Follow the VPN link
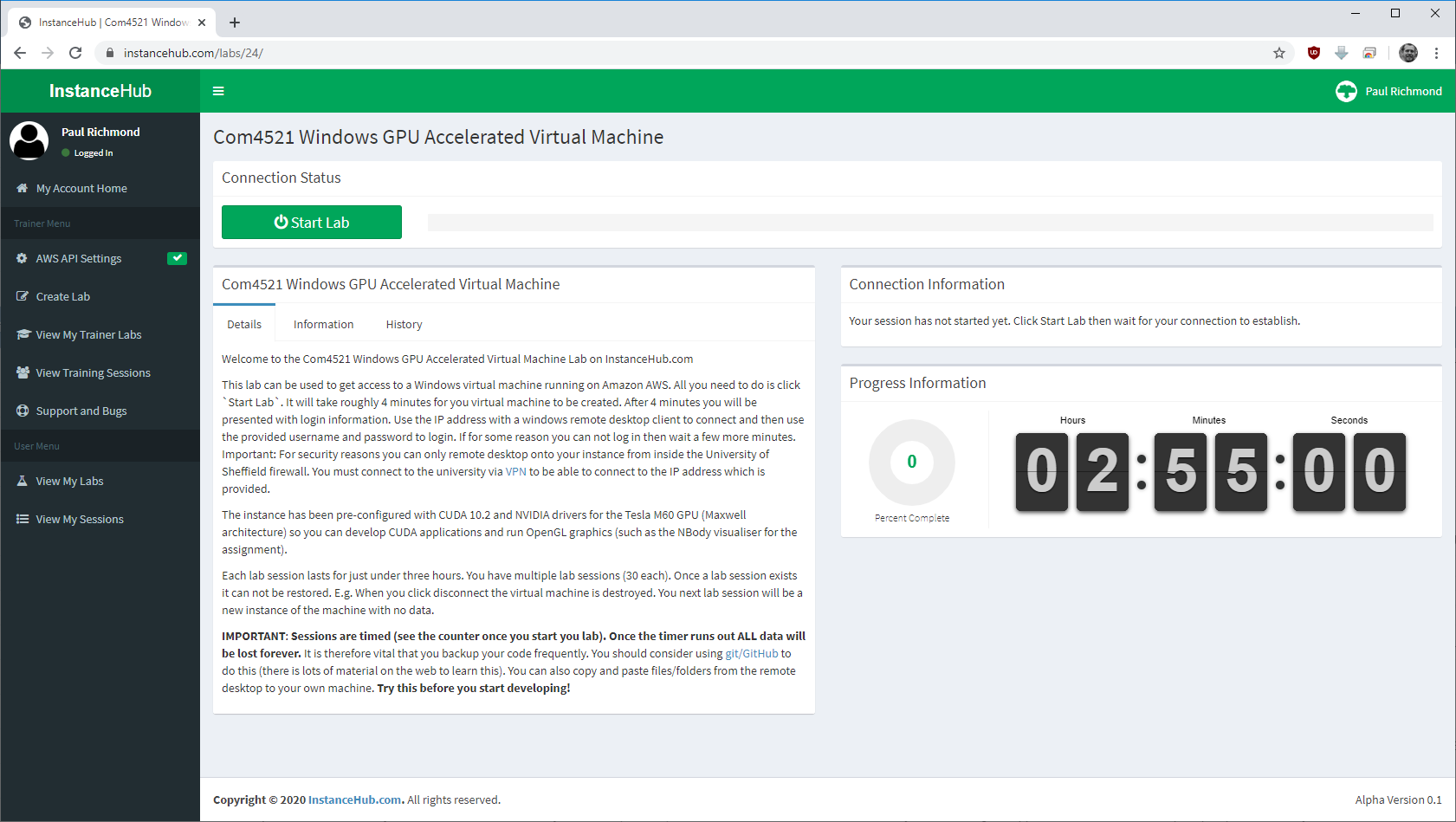Screen dimensions: 1456x822 [x=516, y=471]
